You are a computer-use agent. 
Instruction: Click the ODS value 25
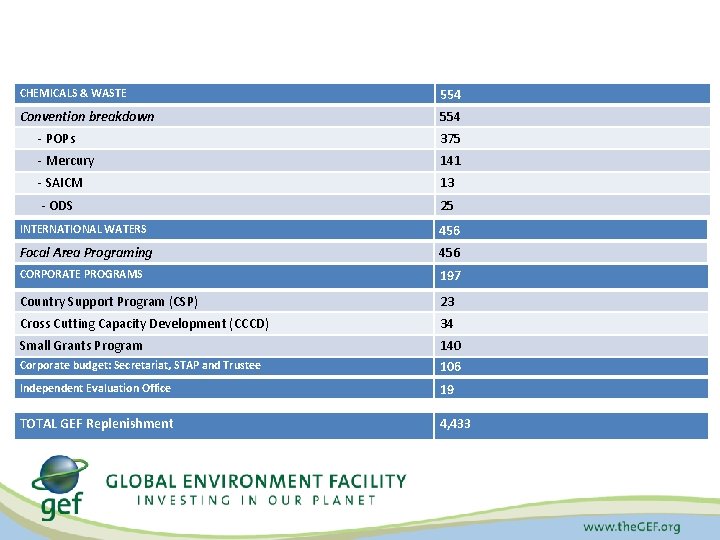click(447, 206)
